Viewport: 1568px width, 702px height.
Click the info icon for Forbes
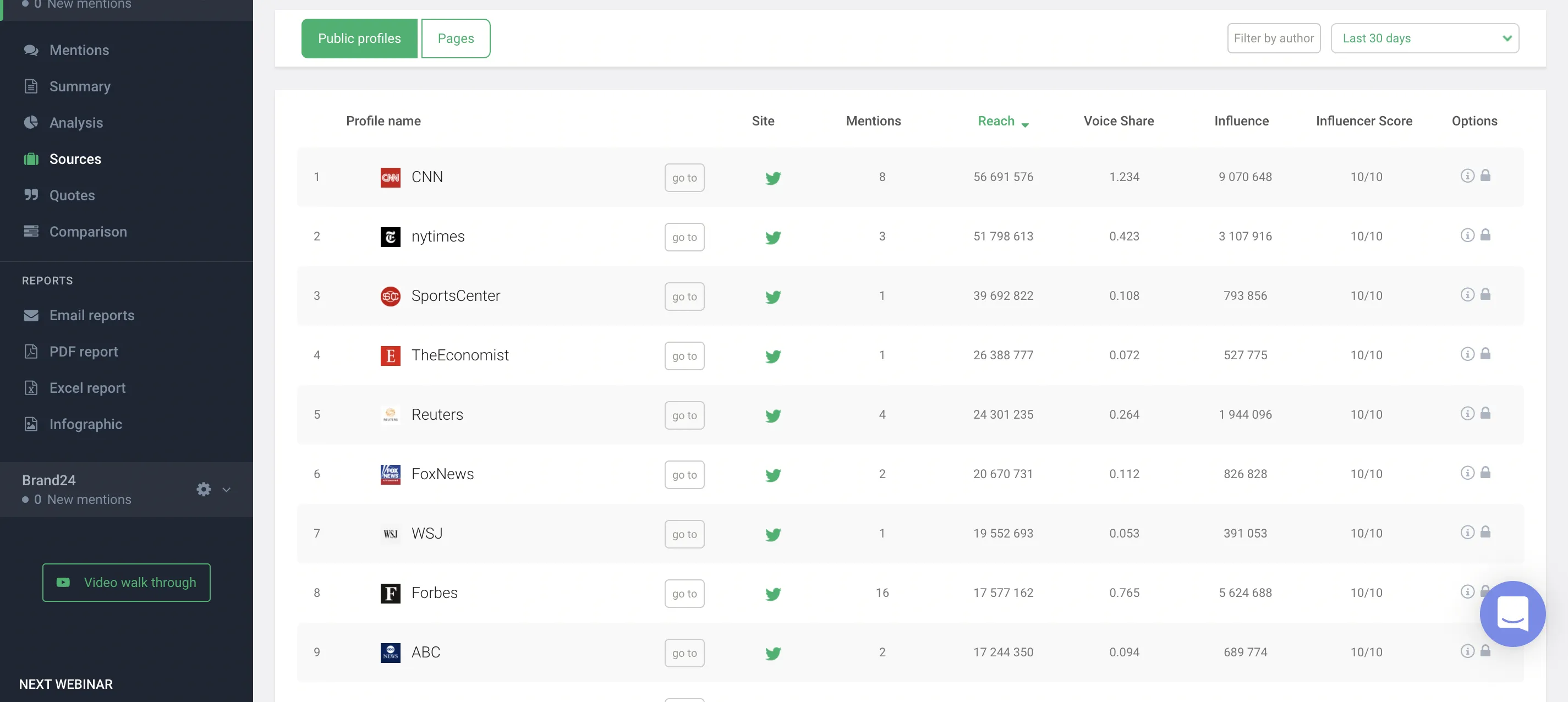click(1467, 591)
